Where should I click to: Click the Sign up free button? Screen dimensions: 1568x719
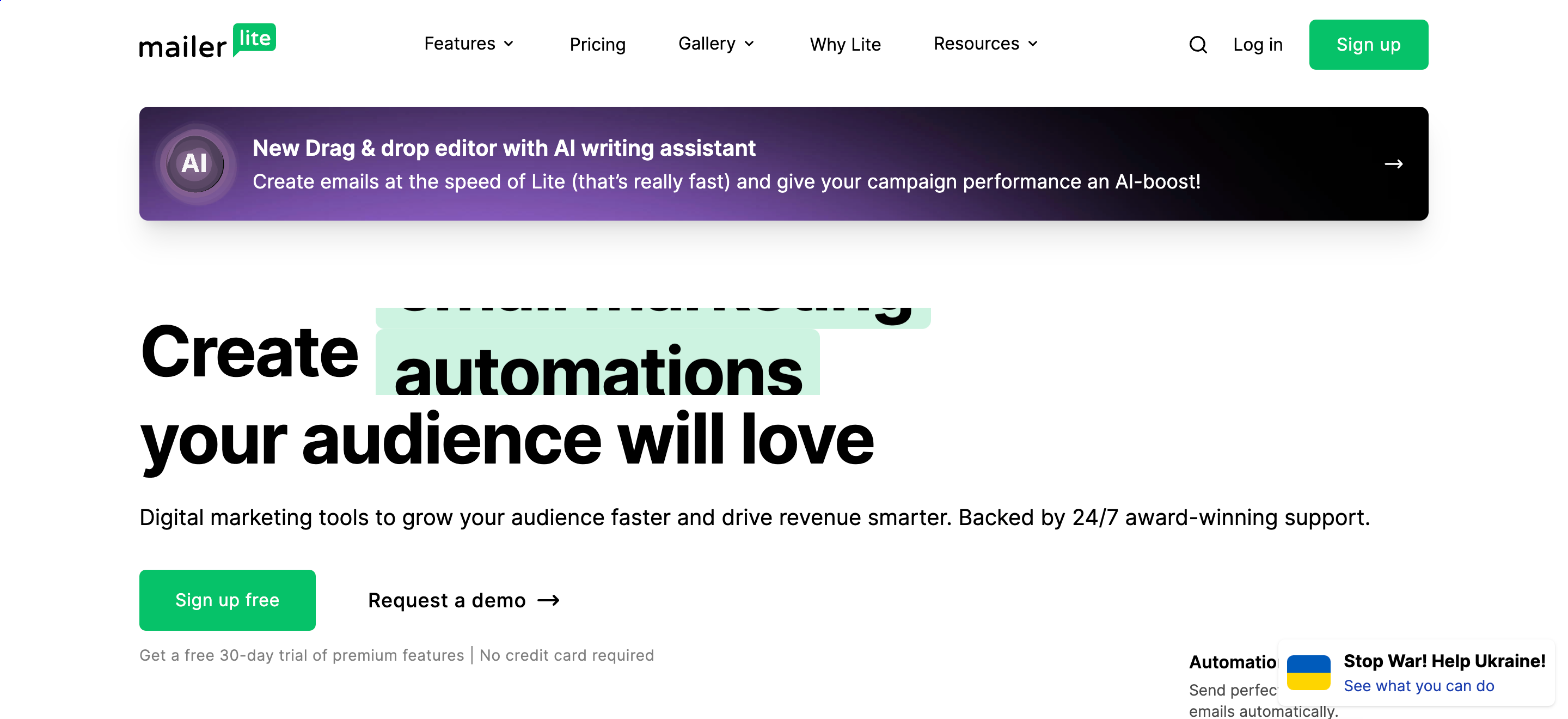227,600
